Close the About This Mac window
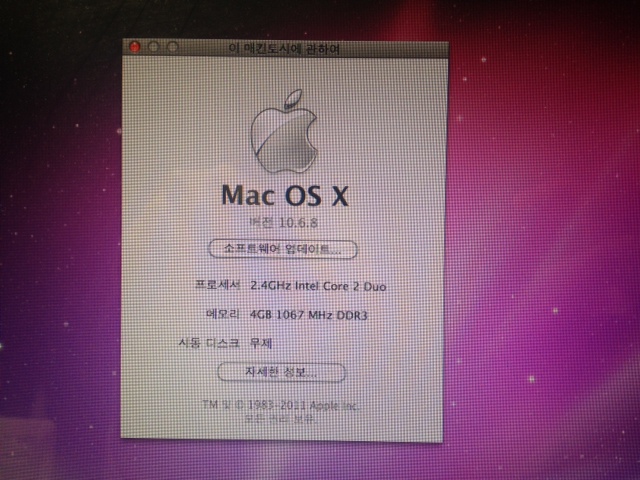The width and height of the screenshot is (640, 480). point(134,46)
